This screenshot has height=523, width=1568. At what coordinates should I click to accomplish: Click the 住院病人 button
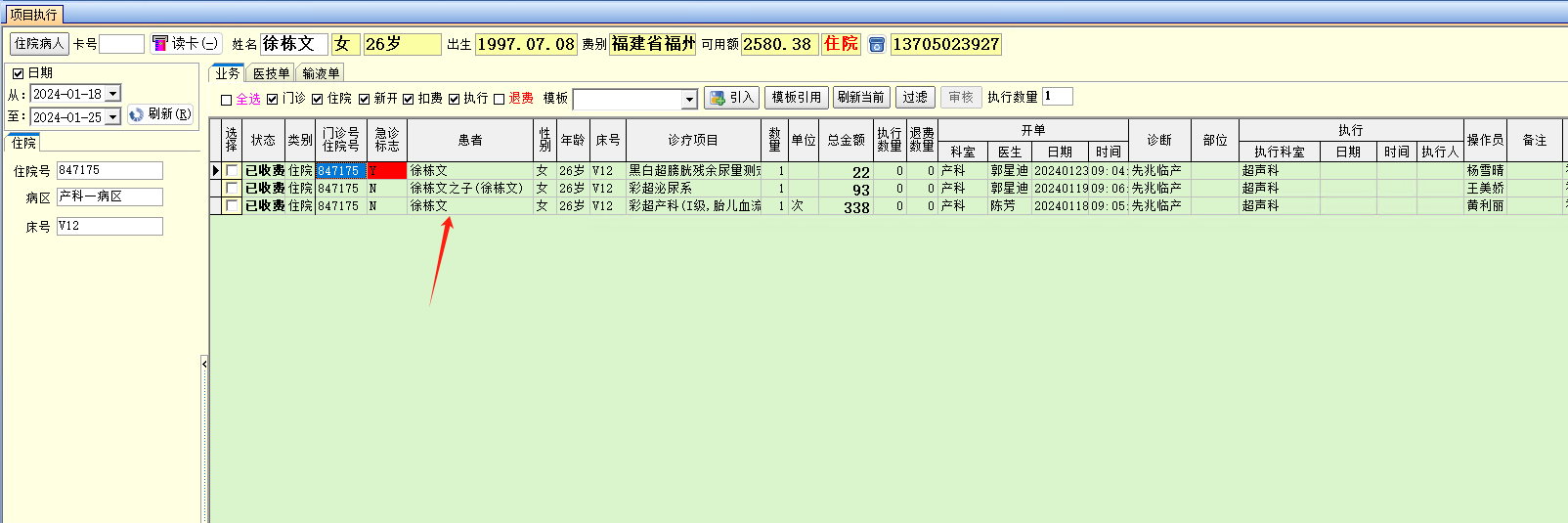tap(39, 44)
